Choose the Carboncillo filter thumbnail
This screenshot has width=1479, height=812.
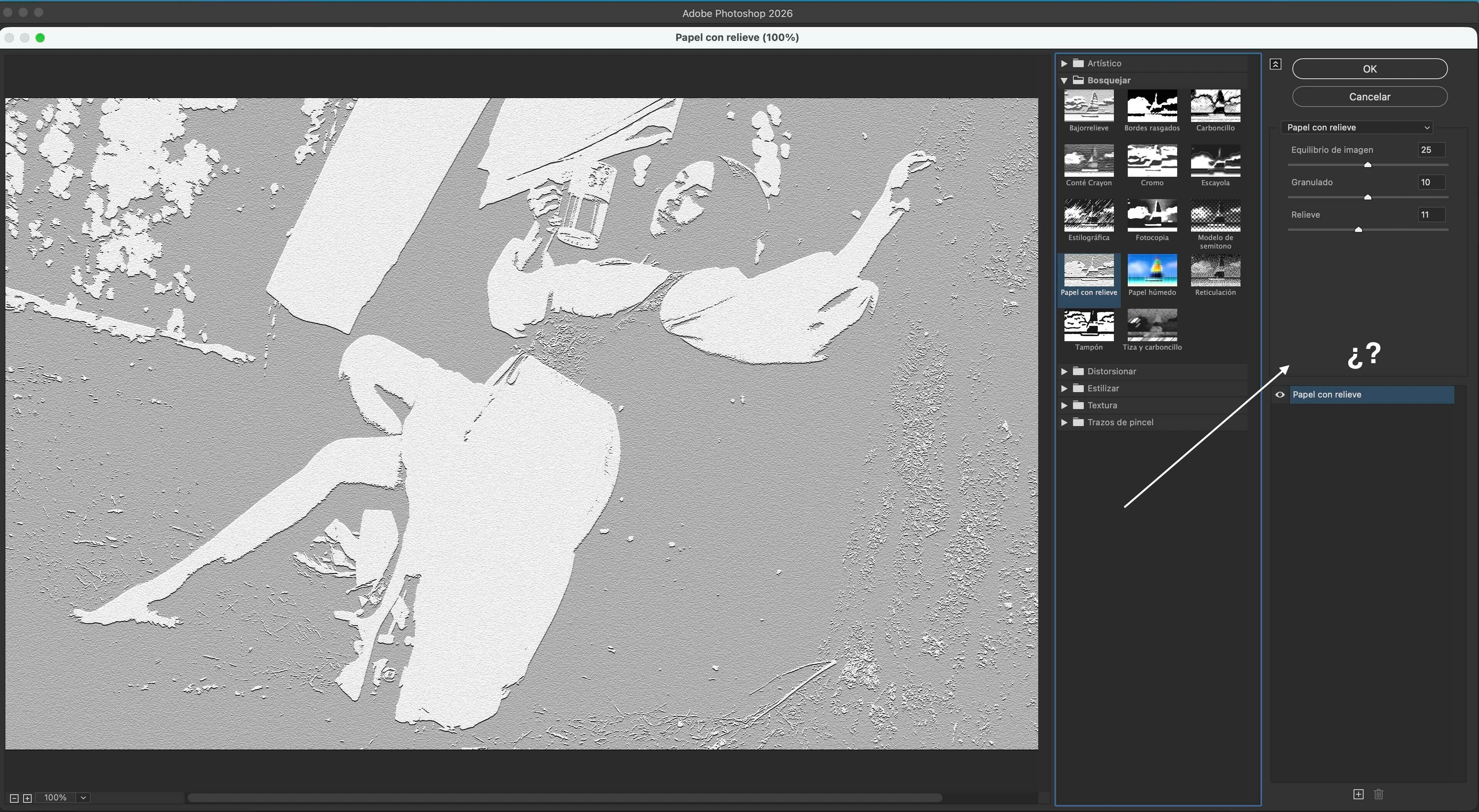[x=1215, y=106]
